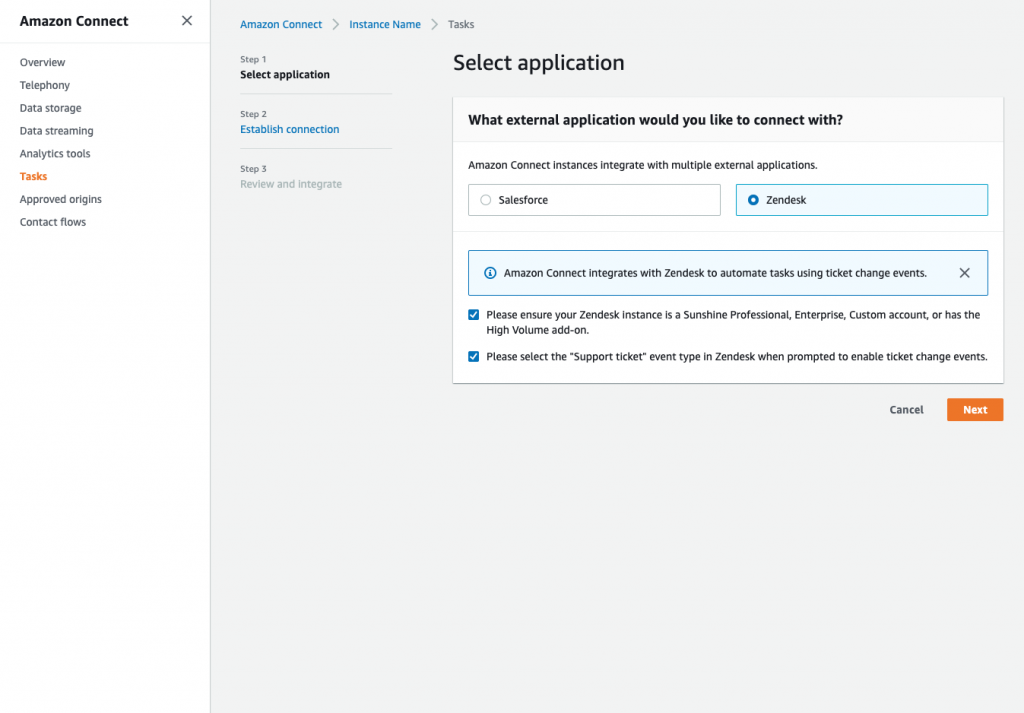Open the Data storage section

tap(50, 108)
